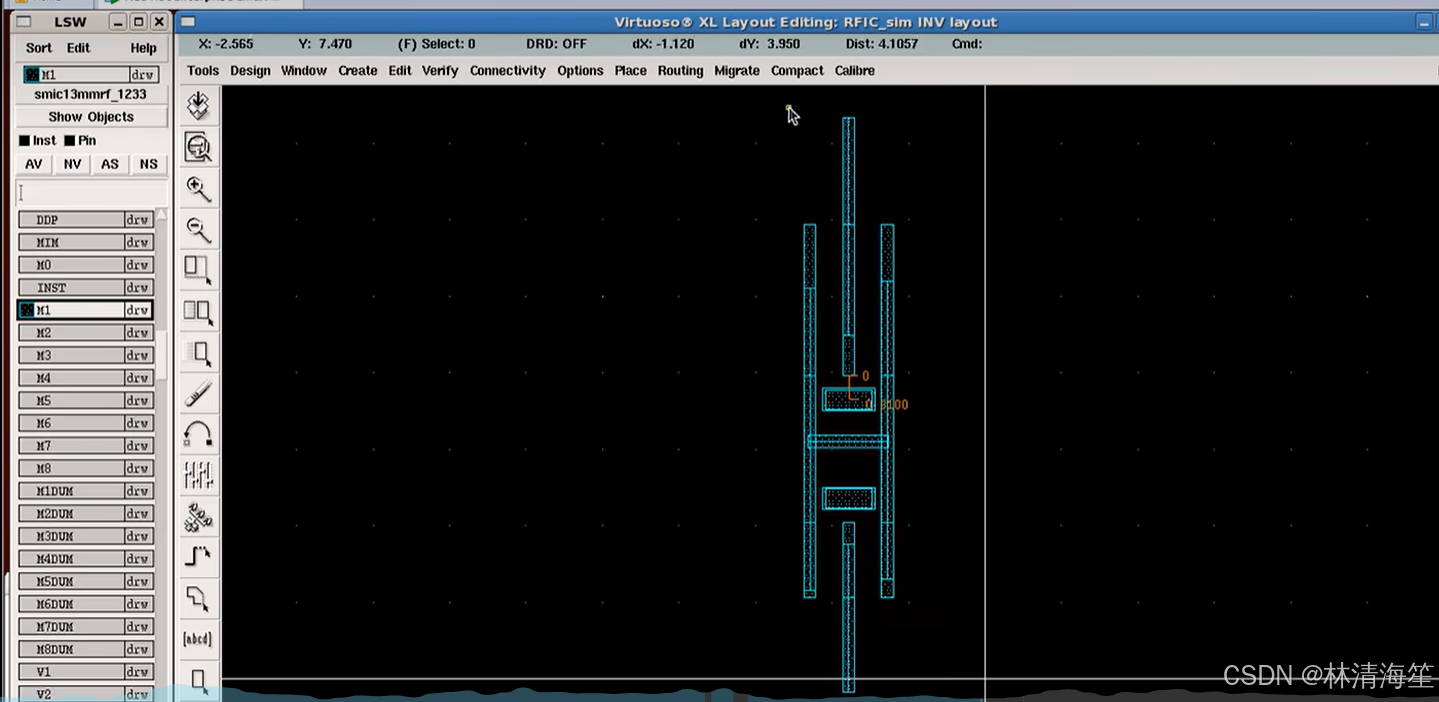
Task: Select the M5 layer row
Action: (86, 401)
